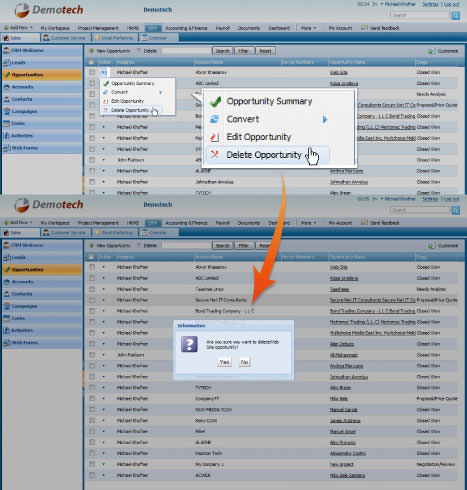Click the Filter button in upper screenshot

point(244,51)
